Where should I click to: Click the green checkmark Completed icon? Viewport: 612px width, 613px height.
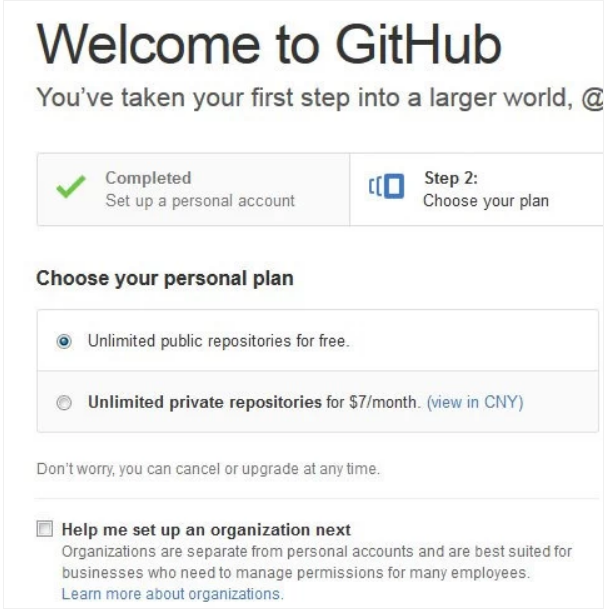coord(69,190)
